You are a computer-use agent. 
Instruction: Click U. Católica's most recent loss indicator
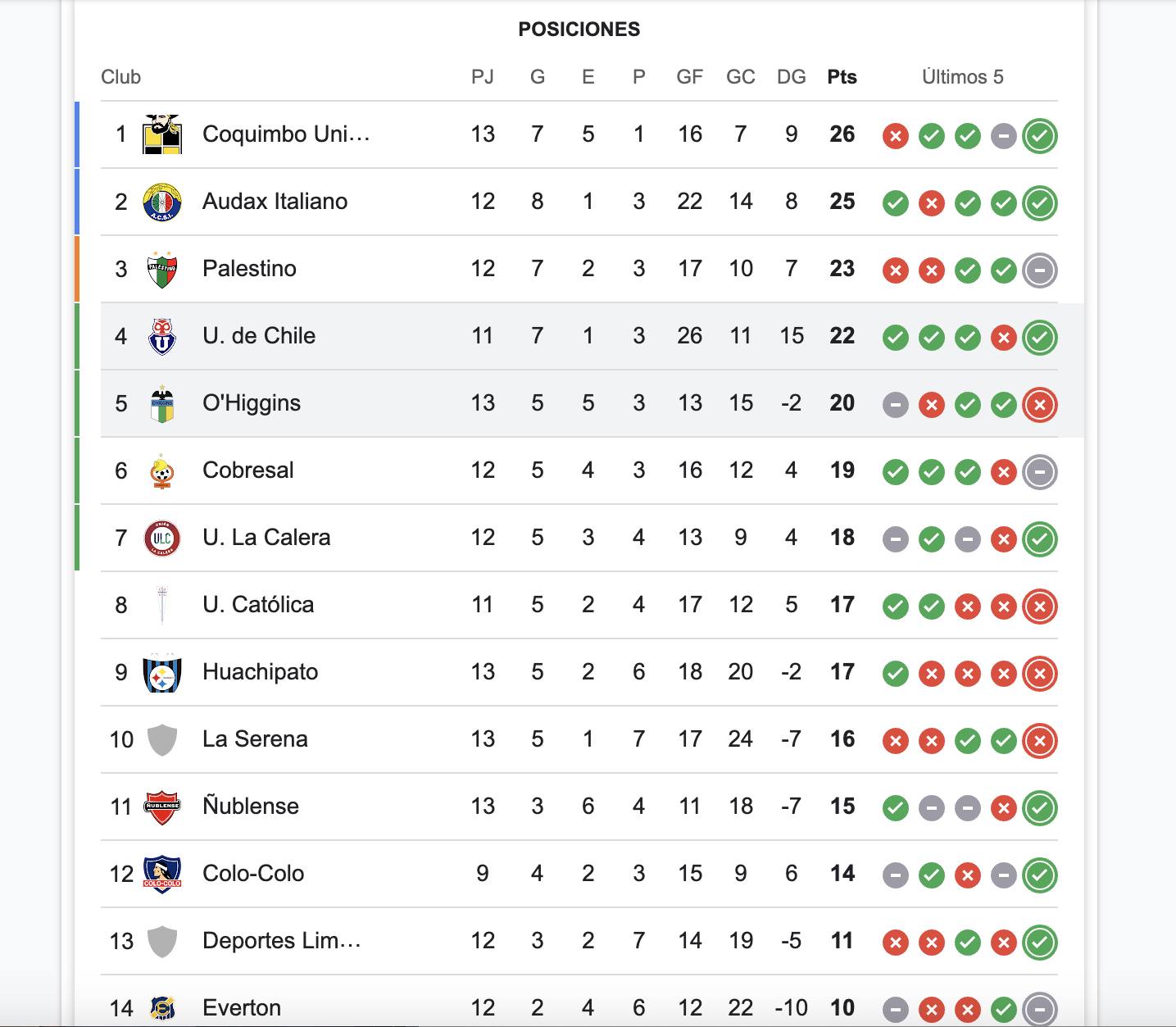click(x=1040, y=607)
